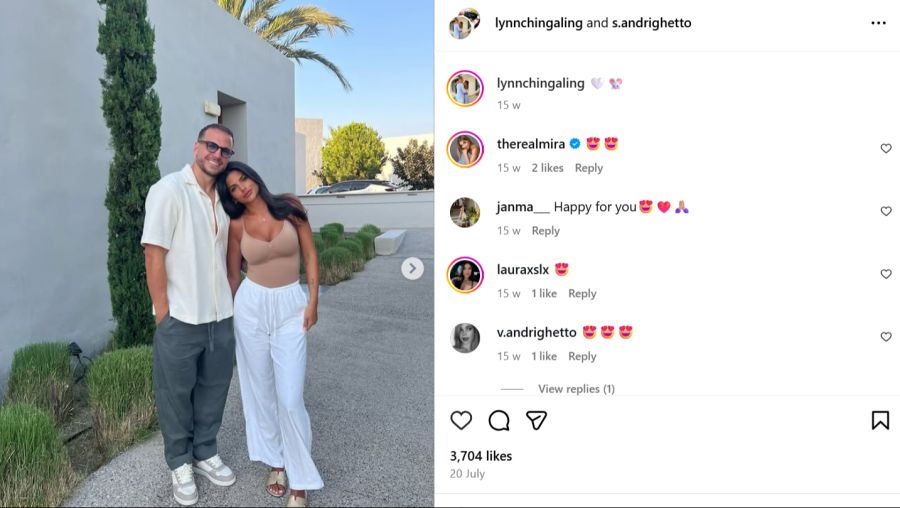Go to the next photo with the arrow
900x508 pixels.
(x=412, y=268)
